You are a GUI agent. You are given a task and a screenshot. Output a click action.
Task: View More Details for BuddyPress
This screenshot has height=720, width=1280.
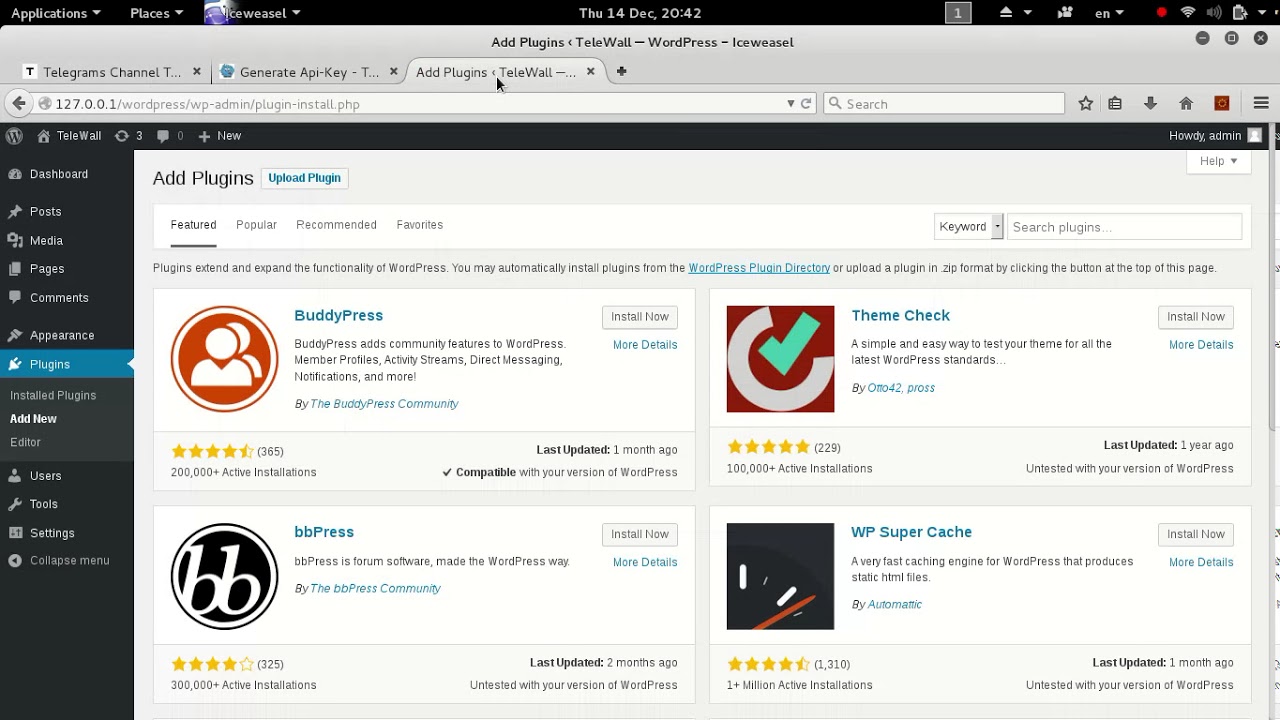tap(645, 345)
